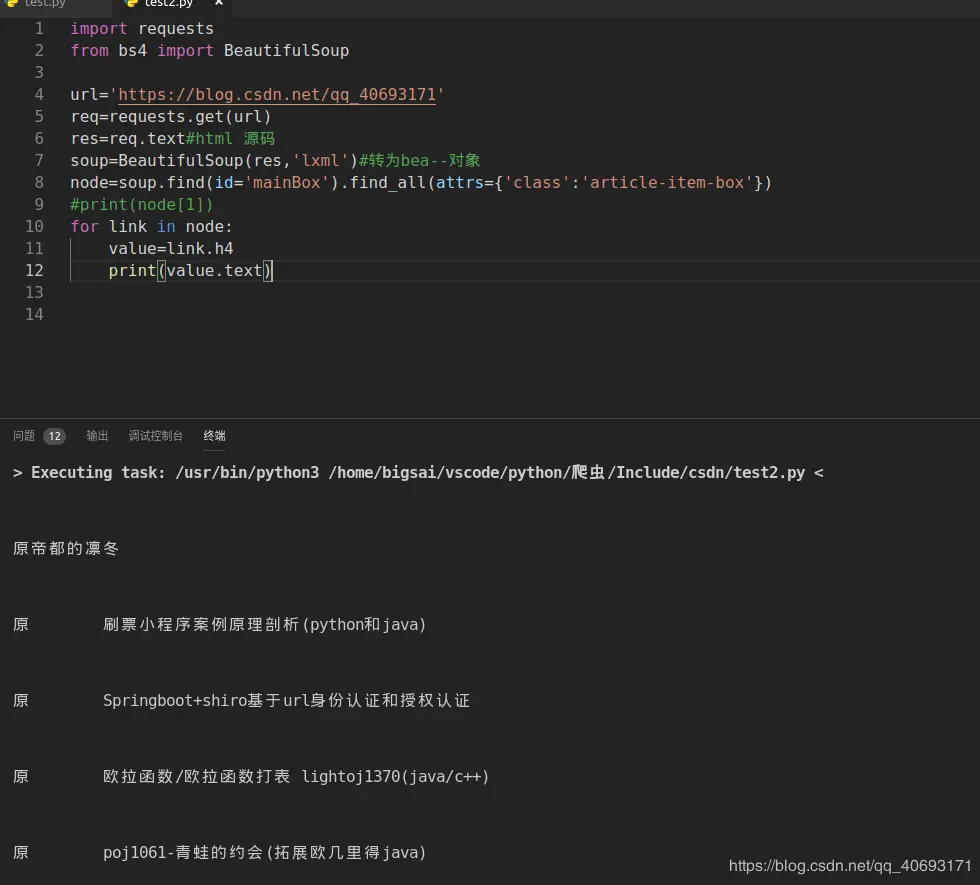This screenshot has width=980, height=885.
Task: Click terminal output '刷票小程序案例原理剖析'
Action: (x=201, y=624)
